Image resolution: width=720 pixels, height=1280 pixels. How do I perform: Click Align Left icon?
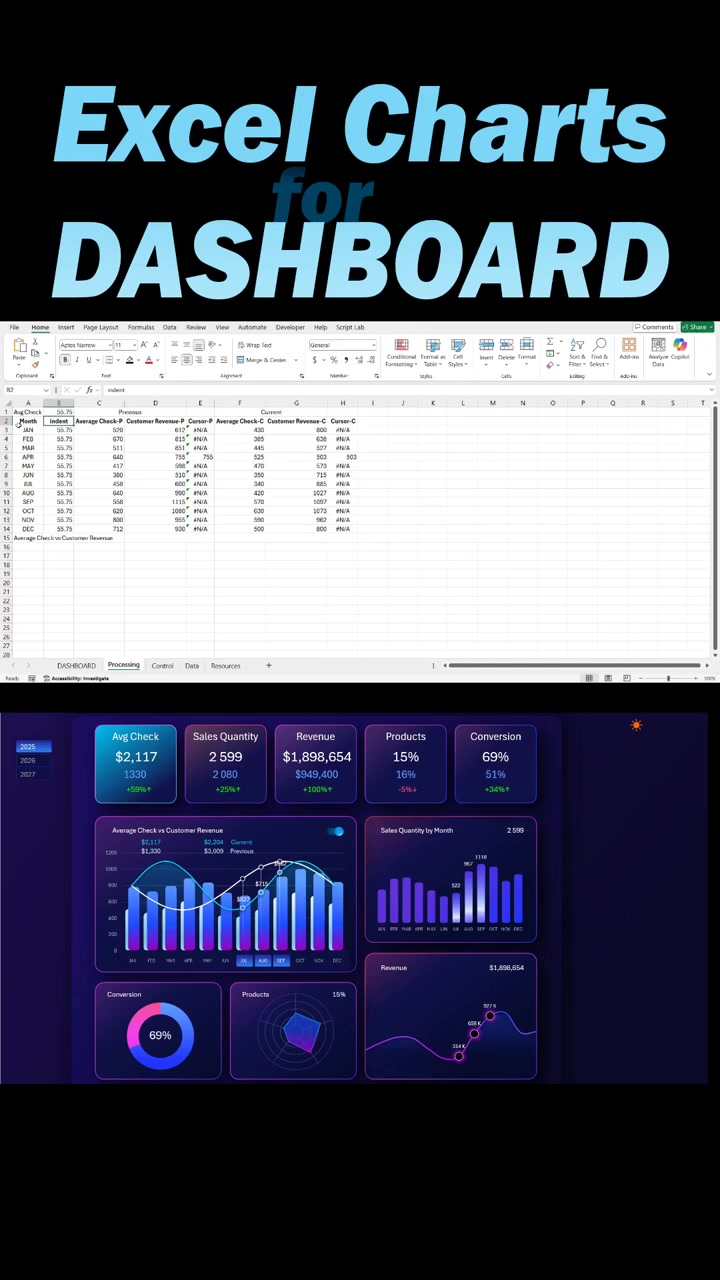point(174,359)
